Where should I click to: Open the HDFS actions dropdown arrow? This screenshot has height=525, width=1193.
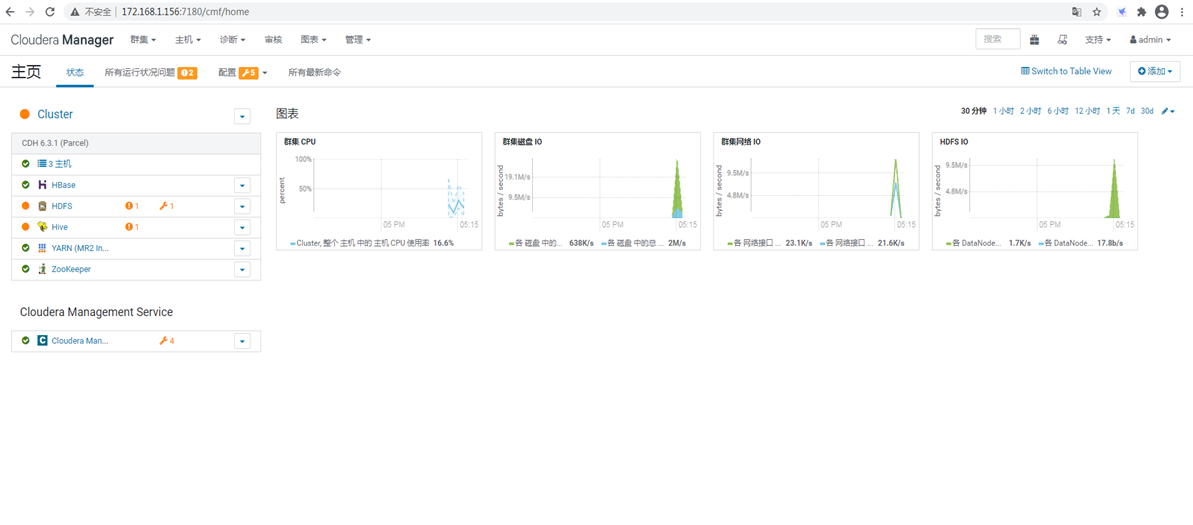pyautogui.click(x=242, y=206)
